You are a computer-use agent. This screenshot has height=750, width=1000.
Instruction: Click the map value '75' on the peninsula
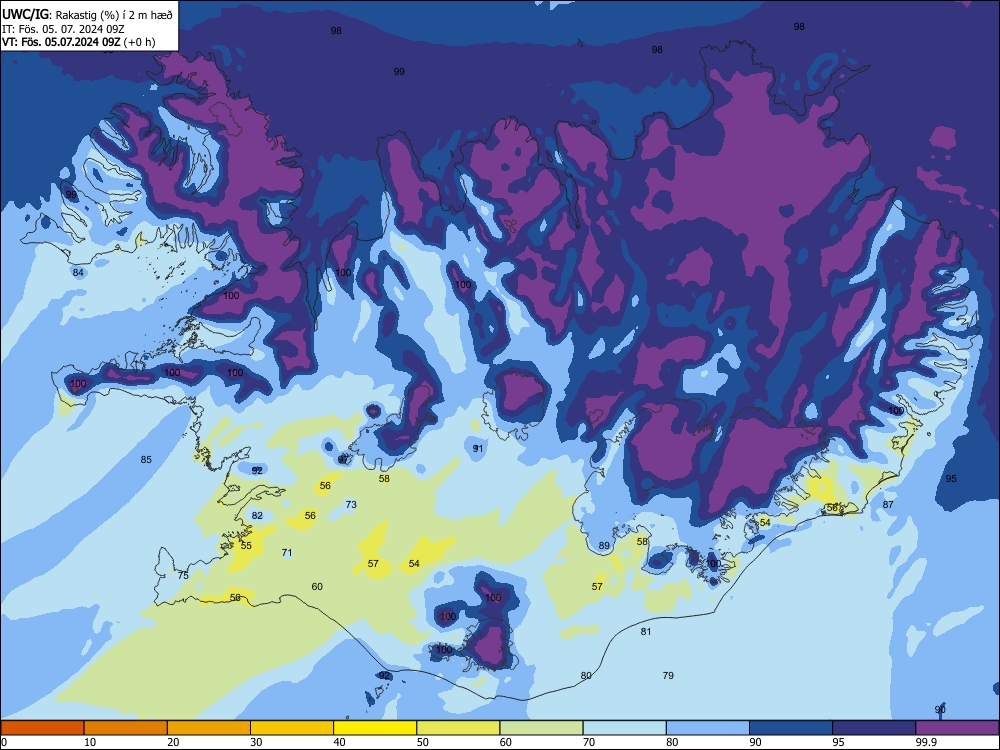click(x=183, y=575)
